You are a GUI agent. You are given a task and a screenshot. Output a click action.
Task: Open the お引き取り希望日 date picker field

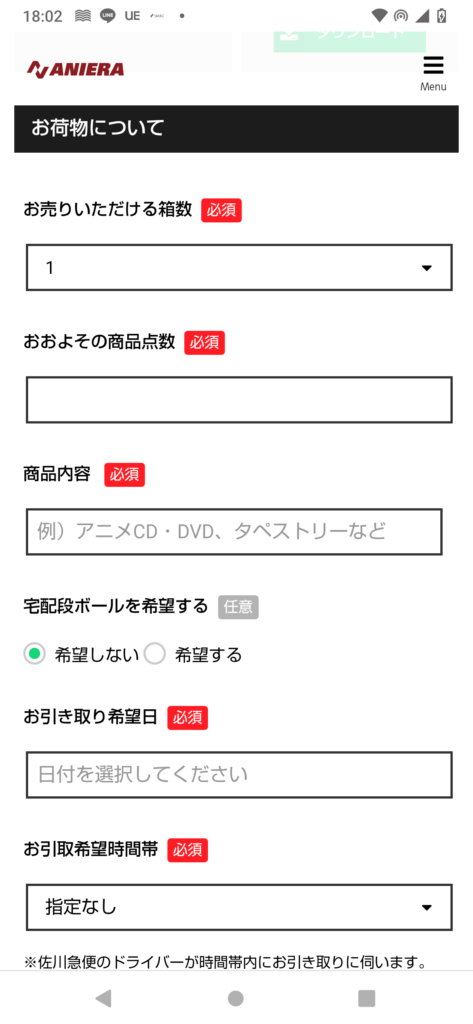click(x=239, y=775)
